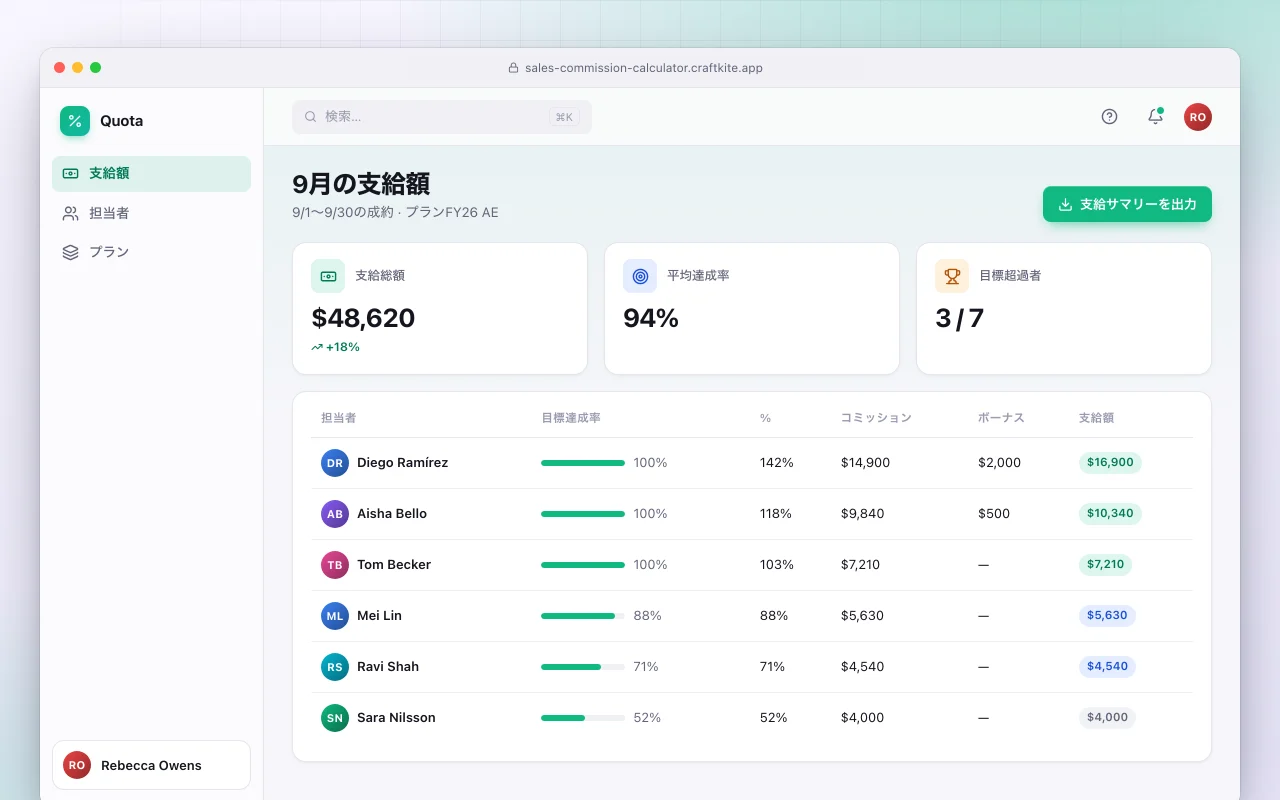The width and height of the screenshot is (1280, 800).
Task: Click the ⌘K shortcut badge in search
Action: (564, 117)
